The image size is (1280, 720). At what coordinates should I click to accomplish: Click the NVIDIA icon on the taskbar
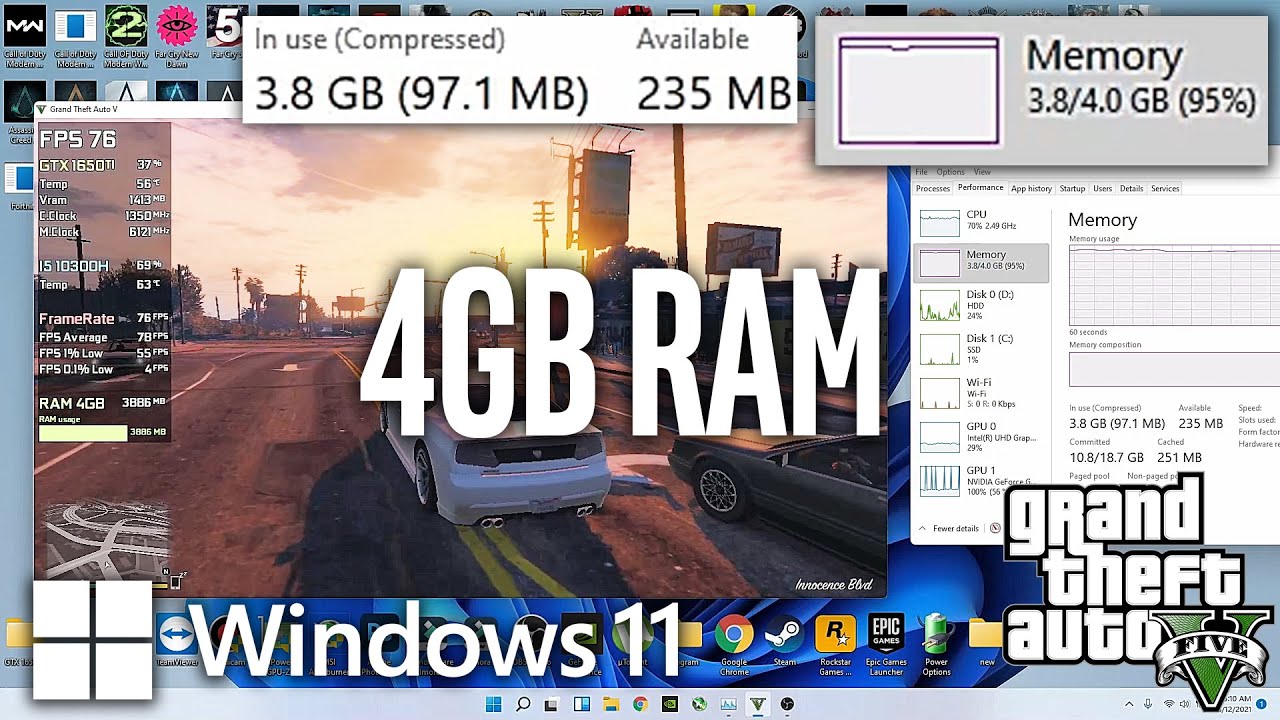pyautogui.click(x=670, y=704)
